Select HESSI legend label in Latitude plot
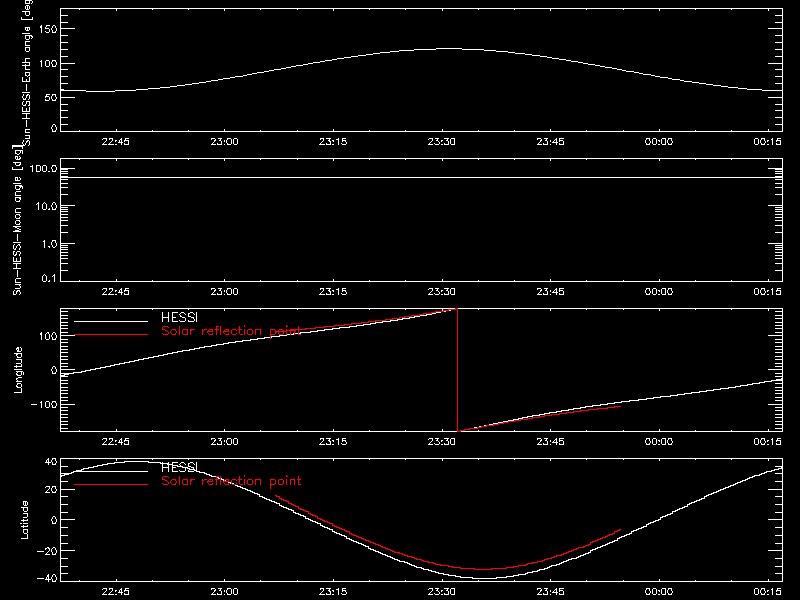The image size is (800, 600). coord(179,467)
